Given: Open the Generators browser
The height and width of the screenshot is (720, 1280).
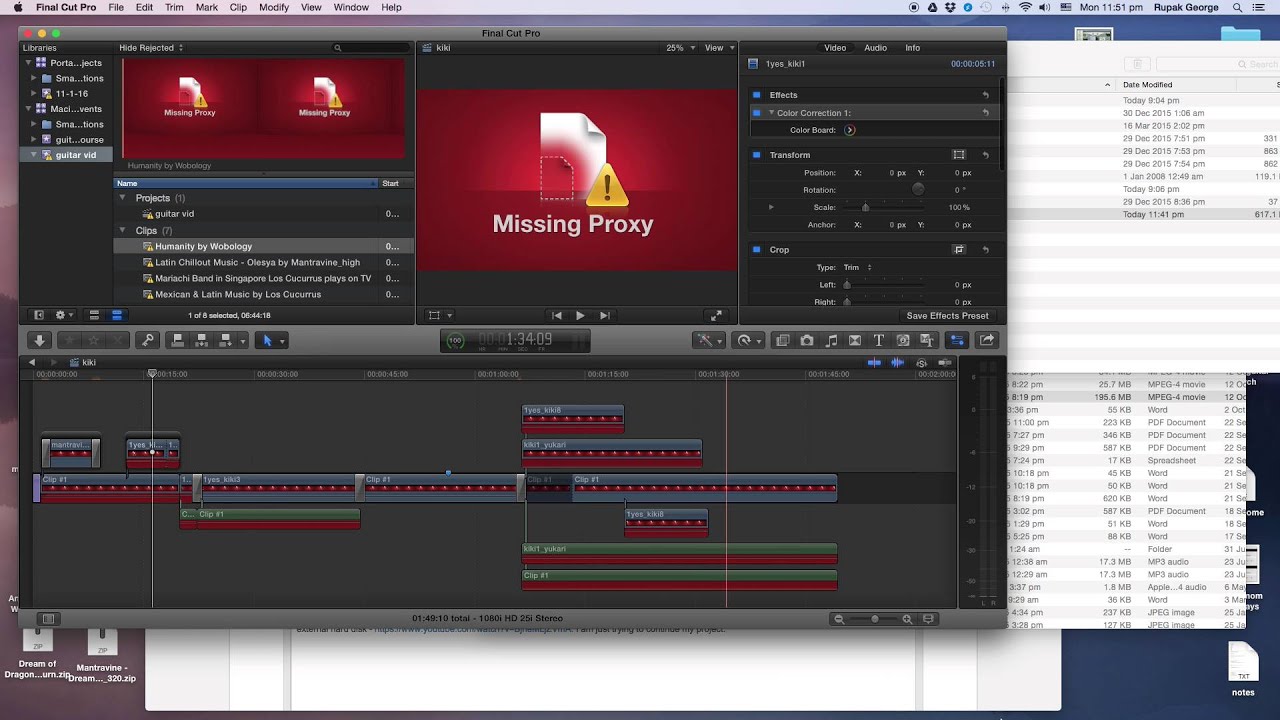Looking at the screenshot, I should (903, 340).
